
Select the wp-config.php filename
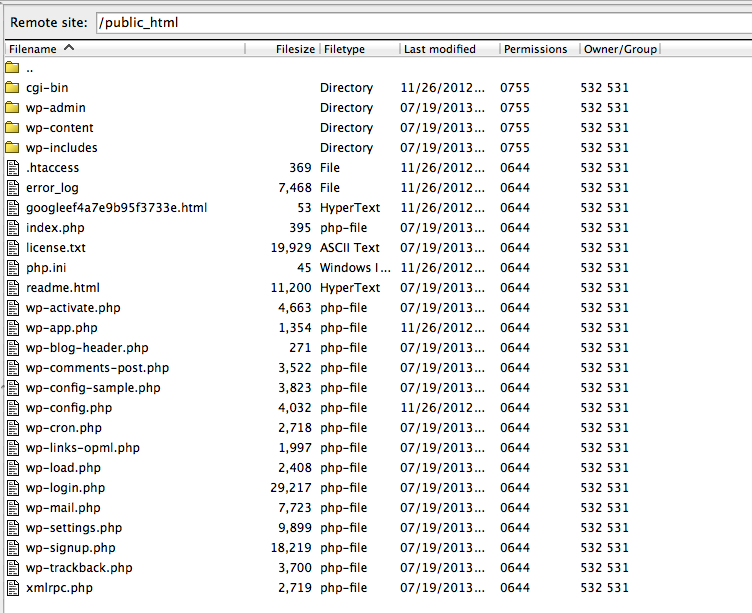[69, 408]
